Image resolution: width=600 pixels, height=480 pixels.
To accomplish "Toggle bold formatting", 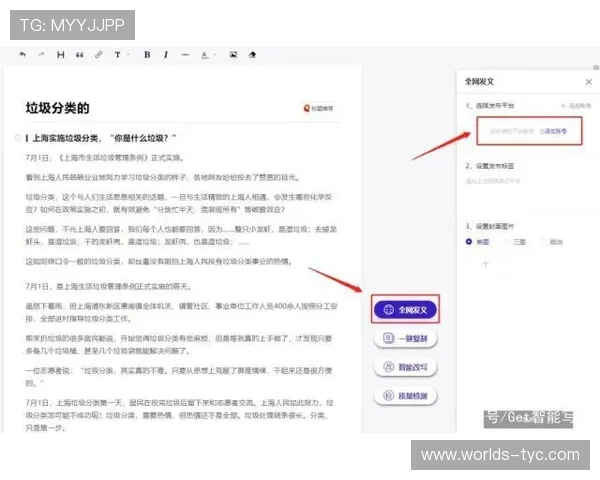I will pyautogui.click(x=147, y=55).
